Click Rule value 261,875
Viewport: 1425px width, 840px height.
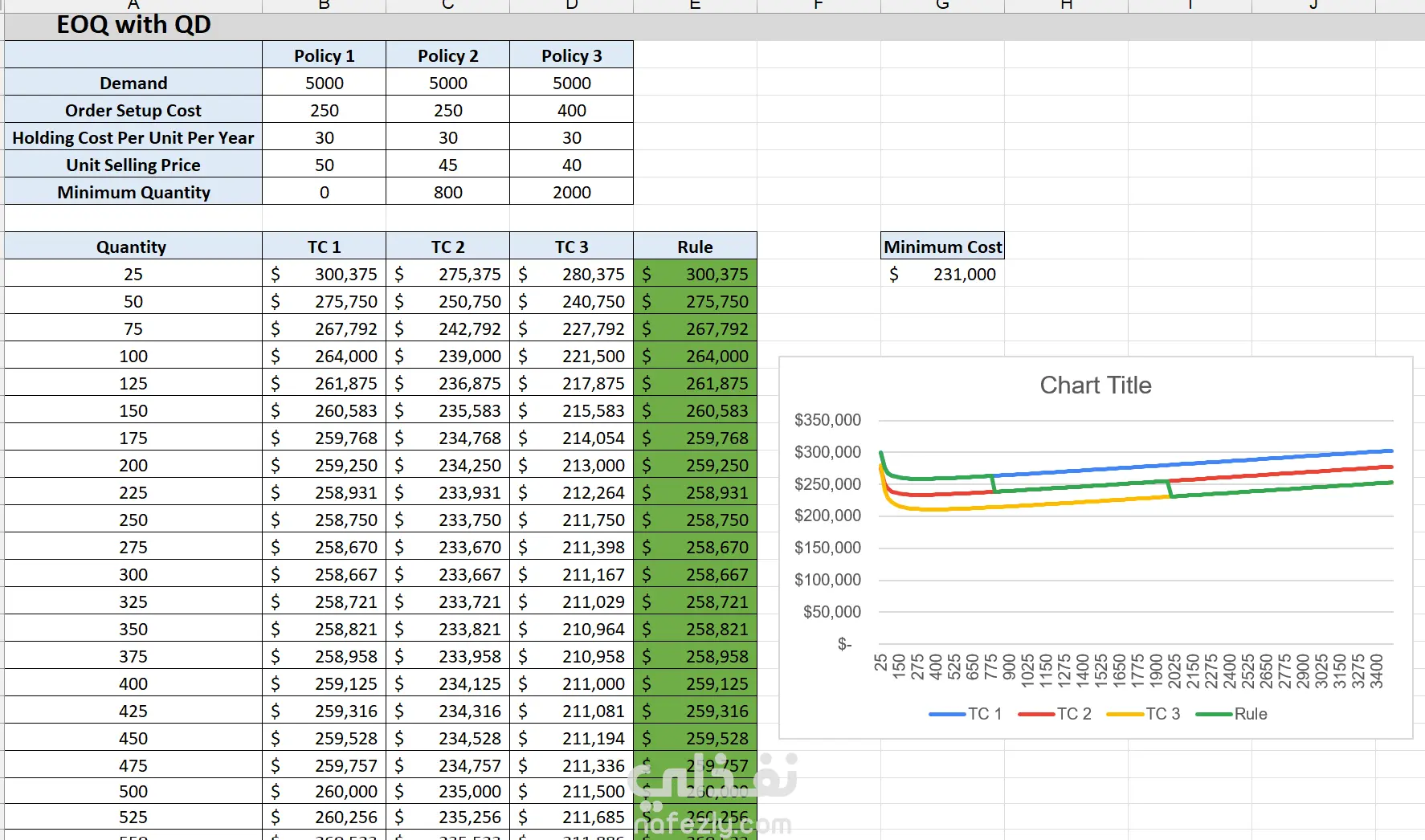point(695,383)
